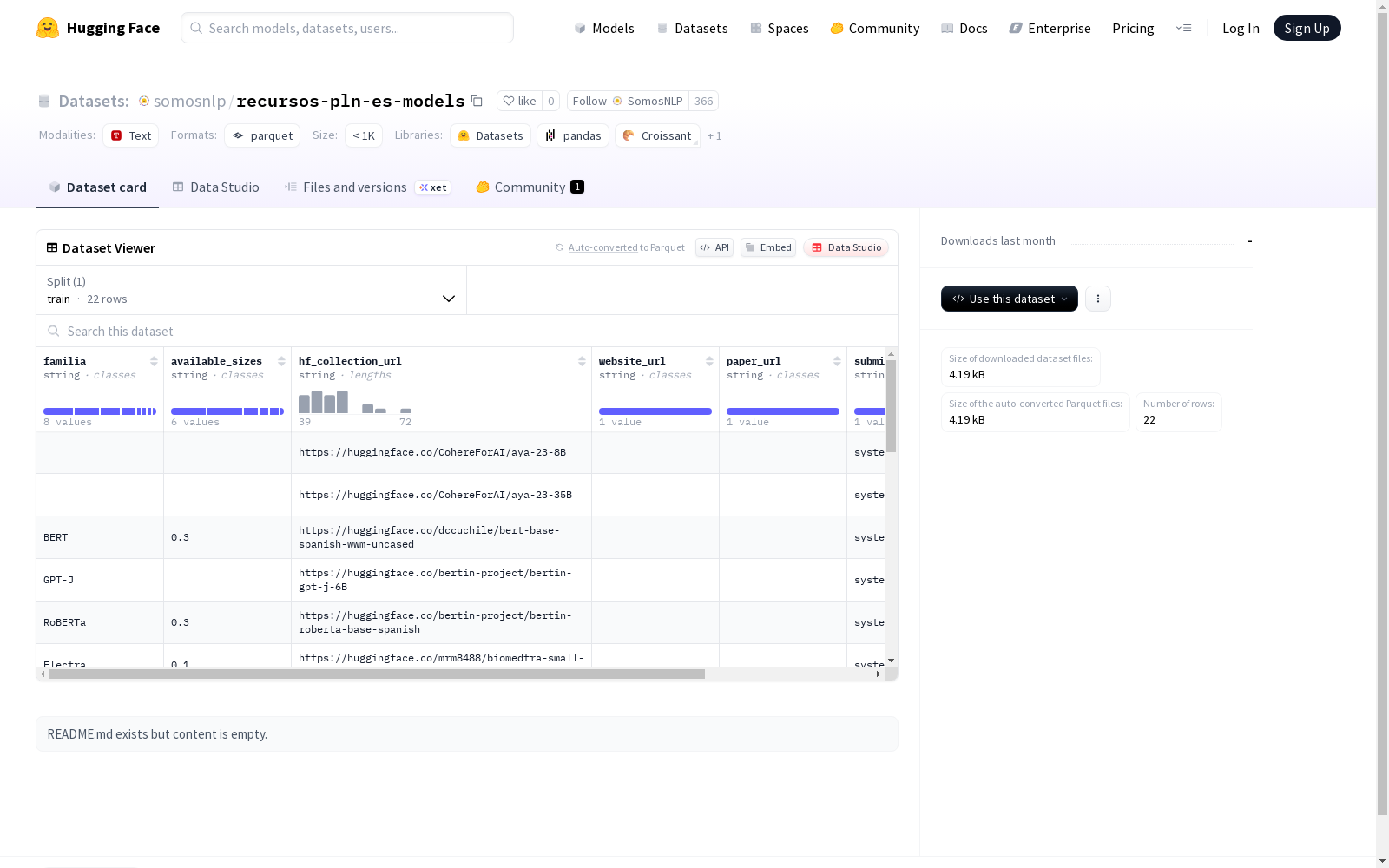Click the available_sizes value distribution bar

[x=227, y=411]
